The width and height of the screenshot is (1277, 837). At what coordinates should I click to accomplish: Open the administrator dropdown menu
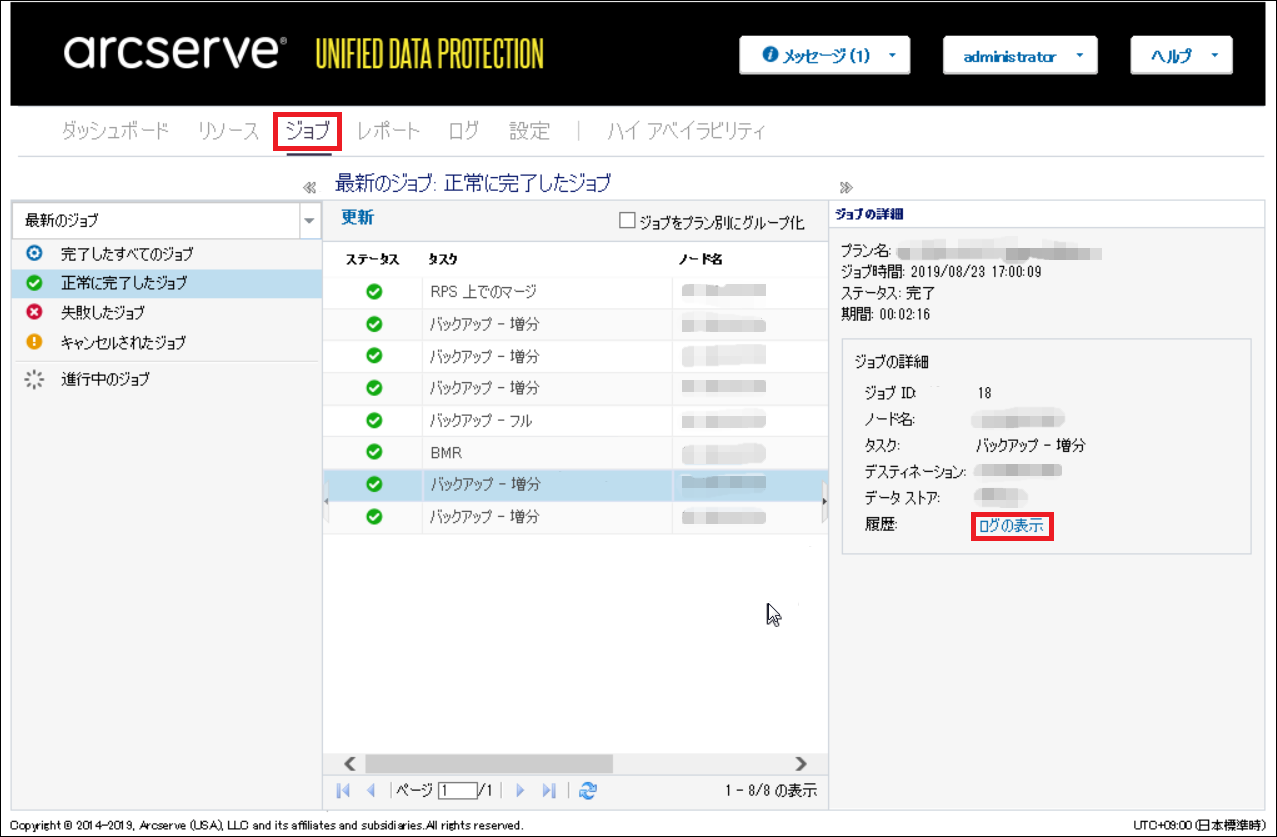click(1020, 56)
